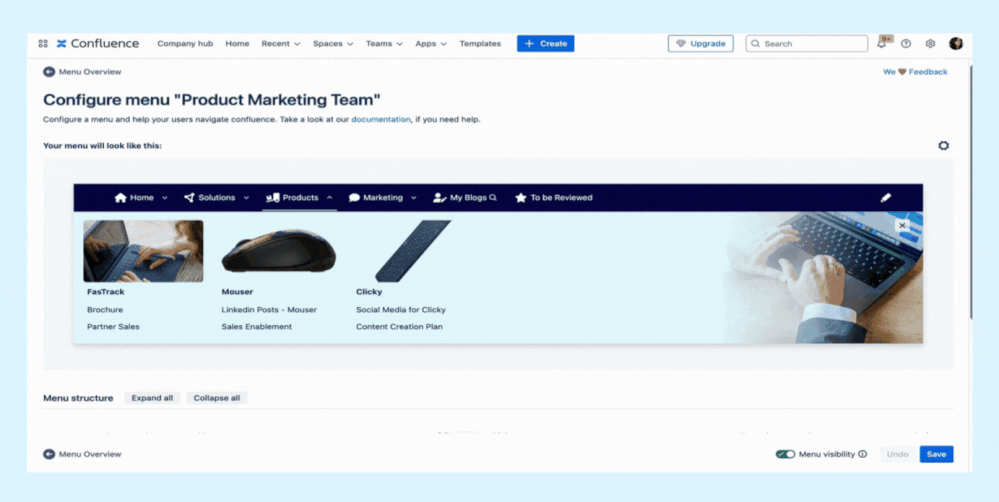Click the diamond icon on Upgrade button
Image resolution: width=999 pixels, height=502 pixels.
(x=681, y=43)
